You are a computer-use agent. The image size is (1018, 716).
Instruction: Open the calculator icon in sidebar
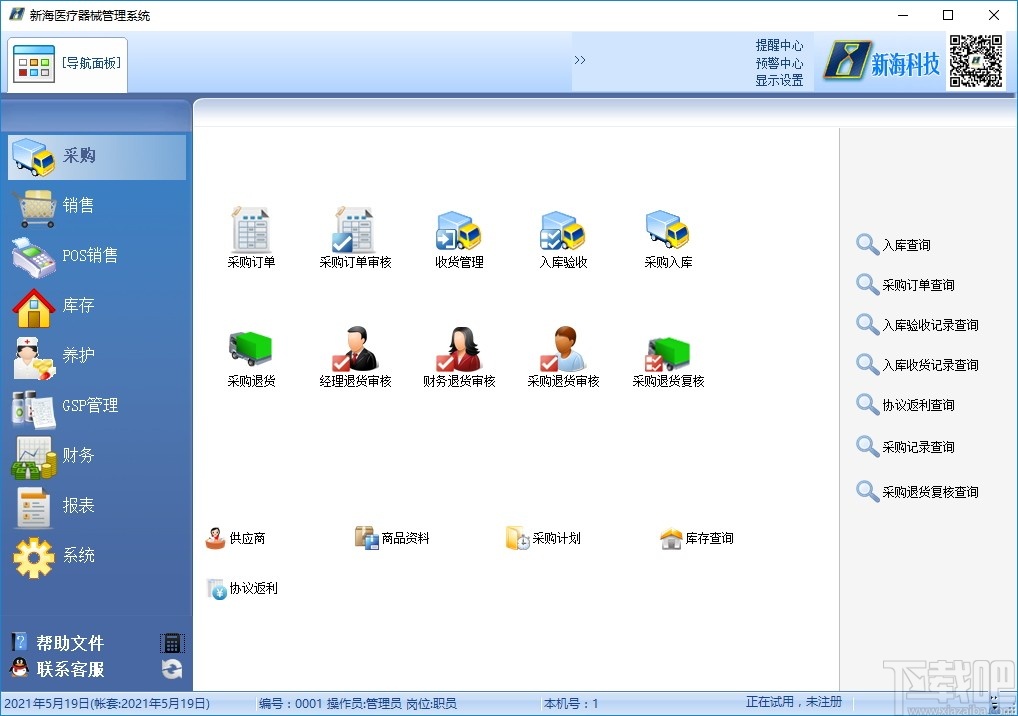[172, 643]
